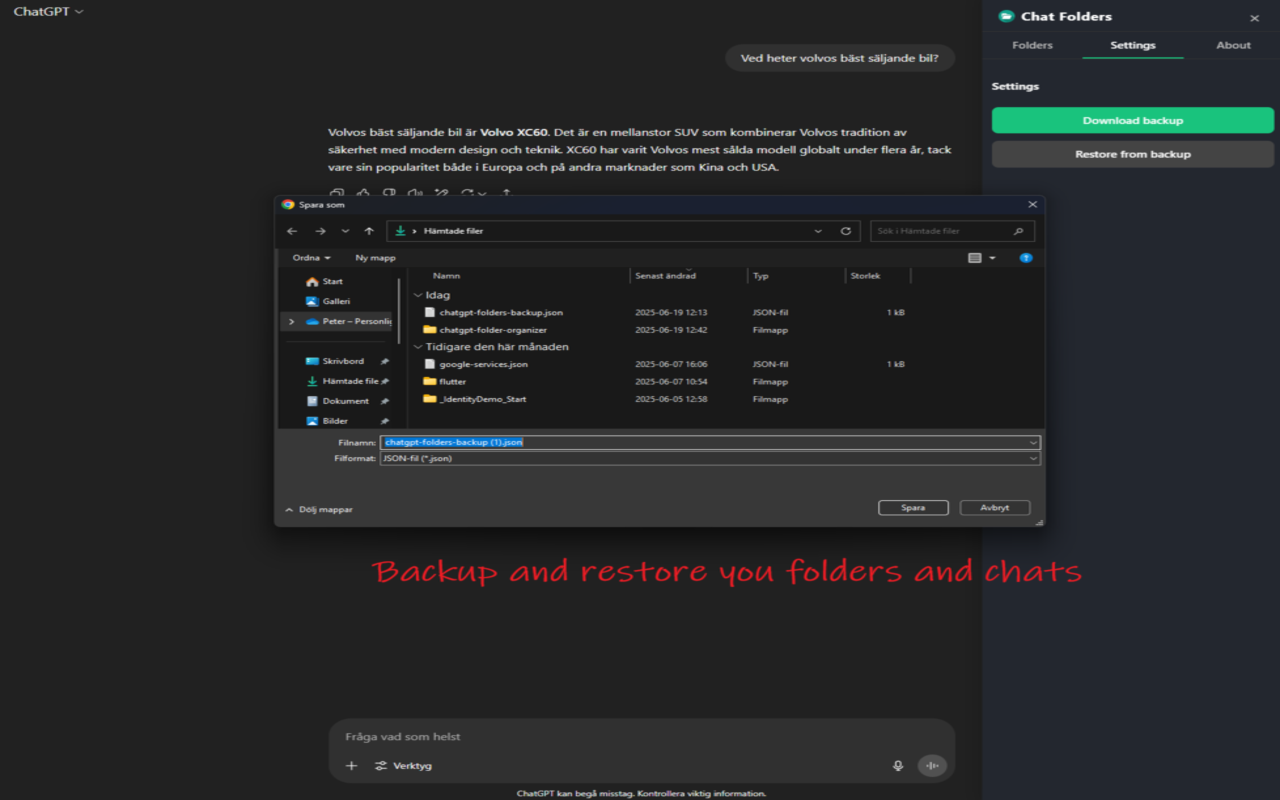The height and width of the screenshot is (800, 1280).
Task: Go back in the Save dialog
Action: (292, 231)
